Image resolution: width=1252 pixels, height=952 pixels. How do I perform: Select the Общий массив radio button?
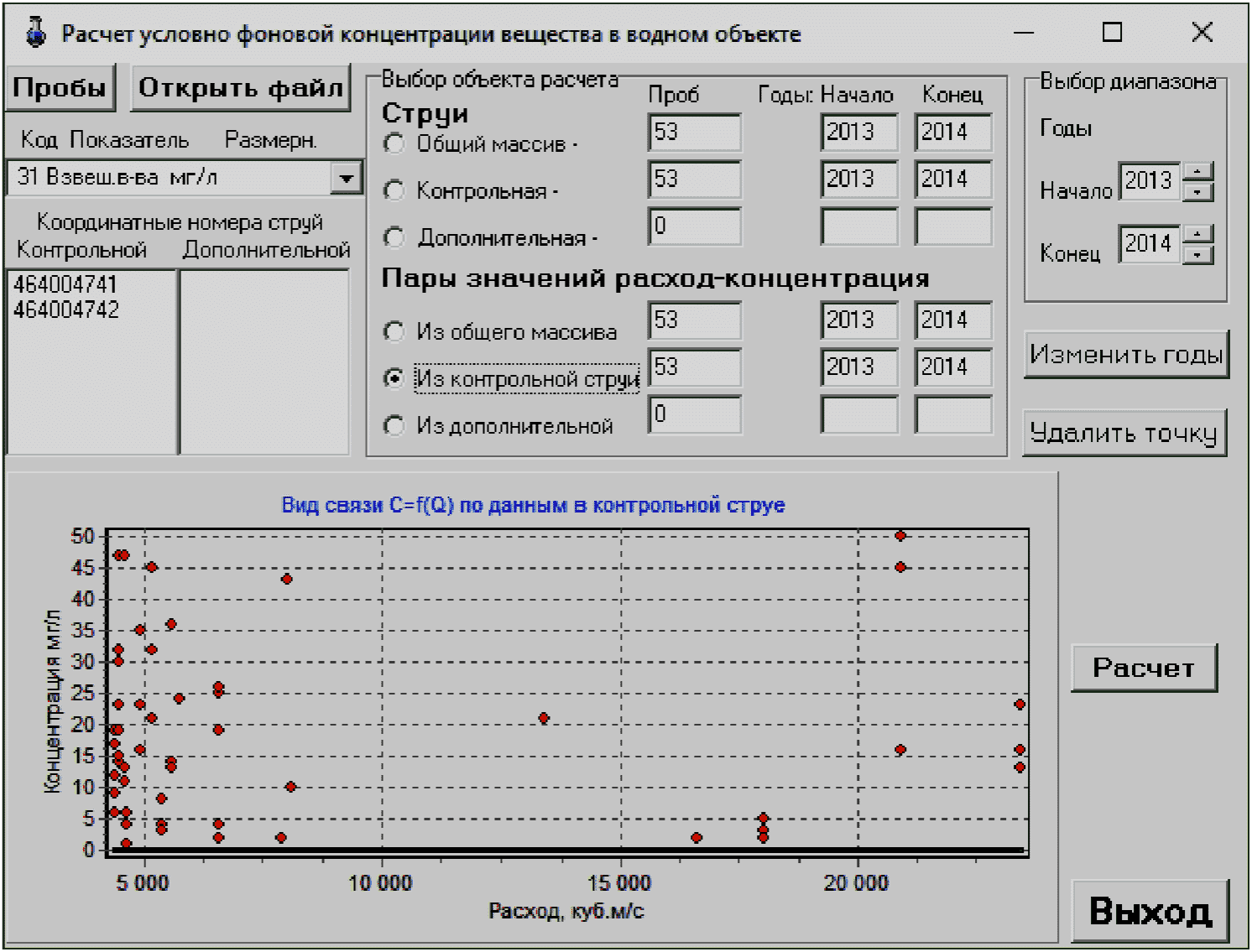click(x=394, y=143)
